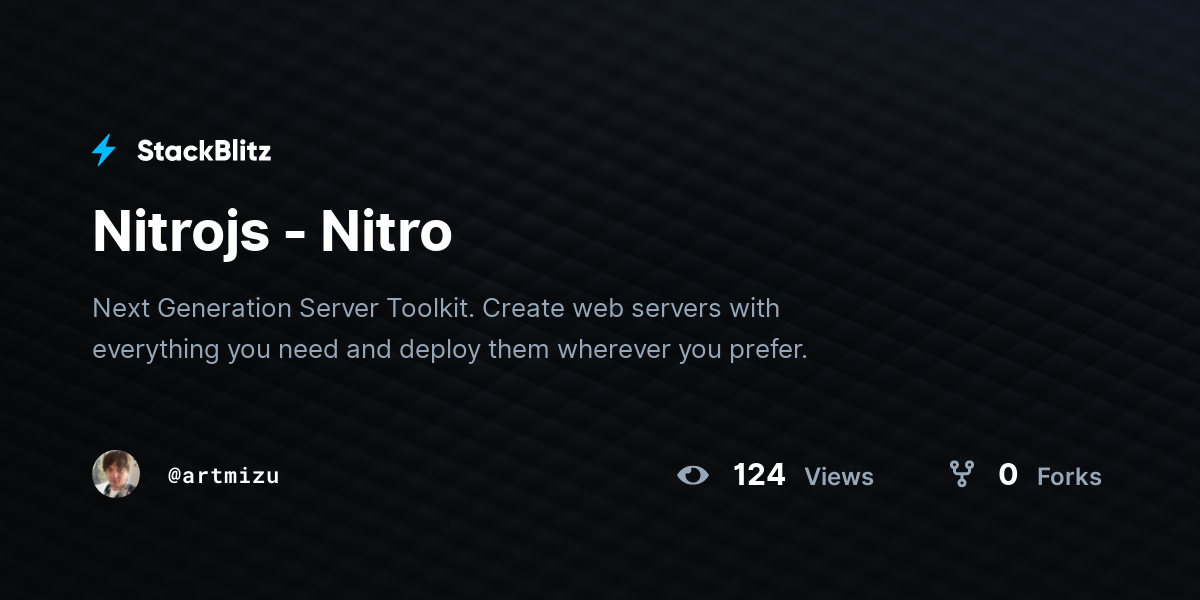Click the lightning bolt inside the blue square
The height and width of the screenshot is (600, 1200).
coord(104,150)
